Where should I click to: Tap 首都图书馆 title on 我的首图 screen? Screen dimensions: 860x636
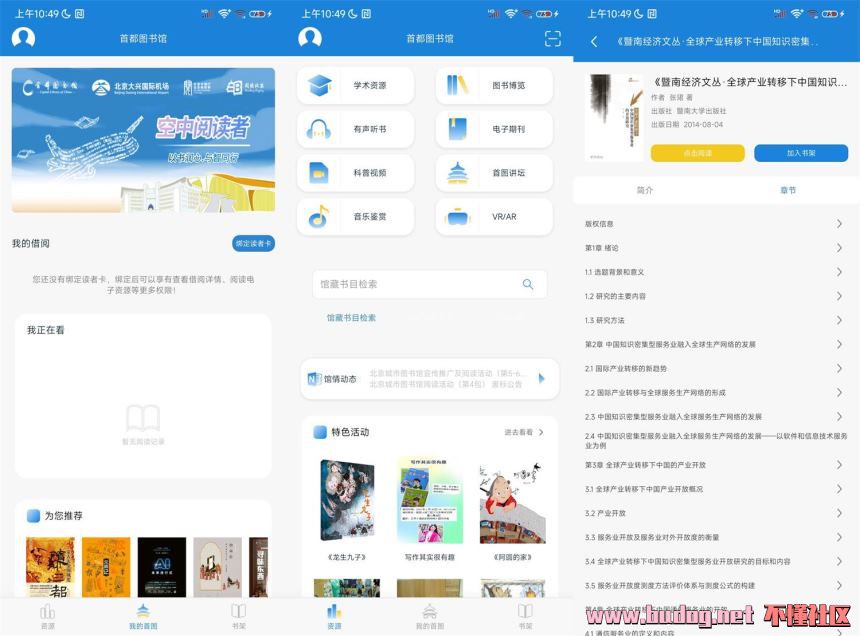coord(143,38)
